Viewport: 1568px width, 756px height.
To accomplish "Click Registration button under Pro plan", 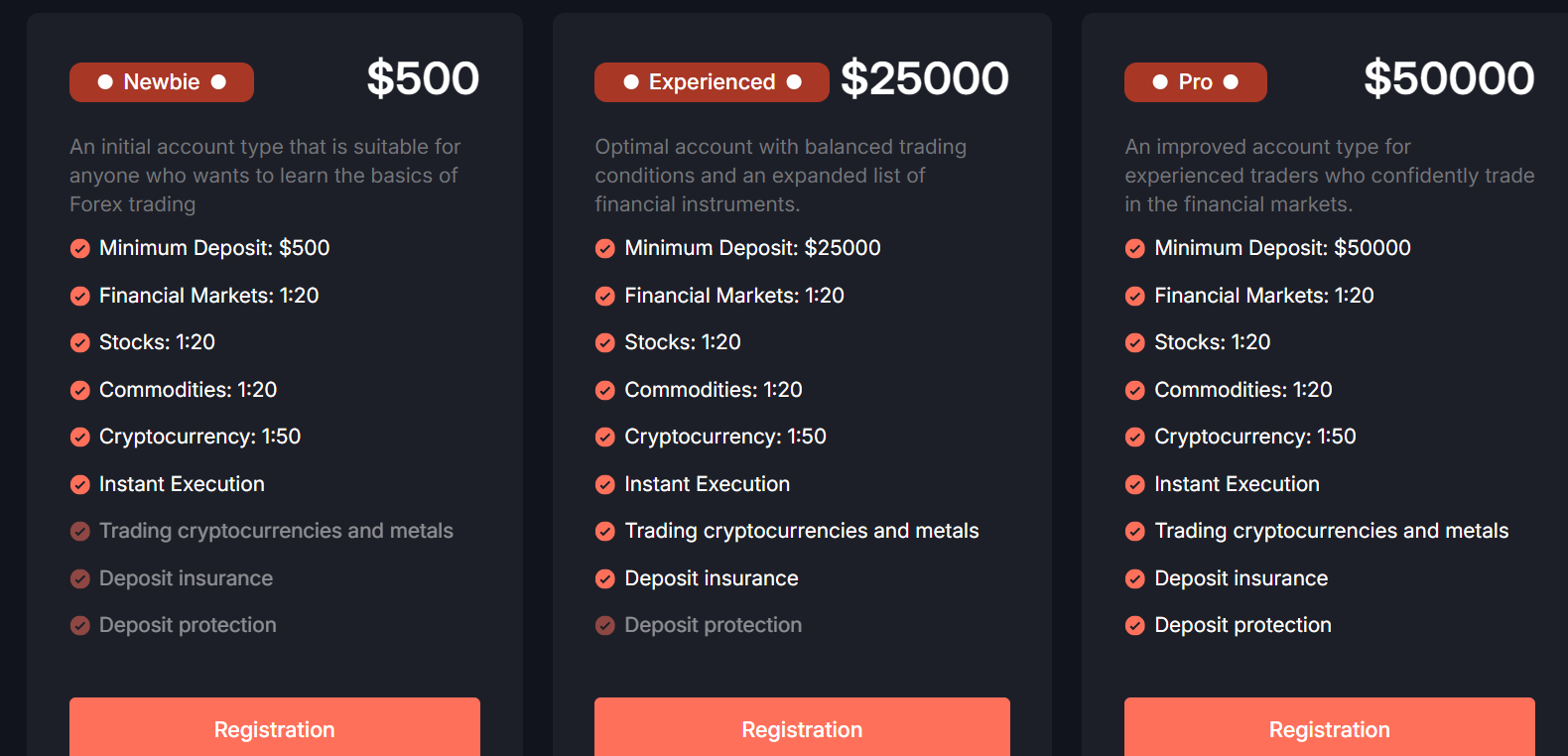I will click(x=1330, y=727).
